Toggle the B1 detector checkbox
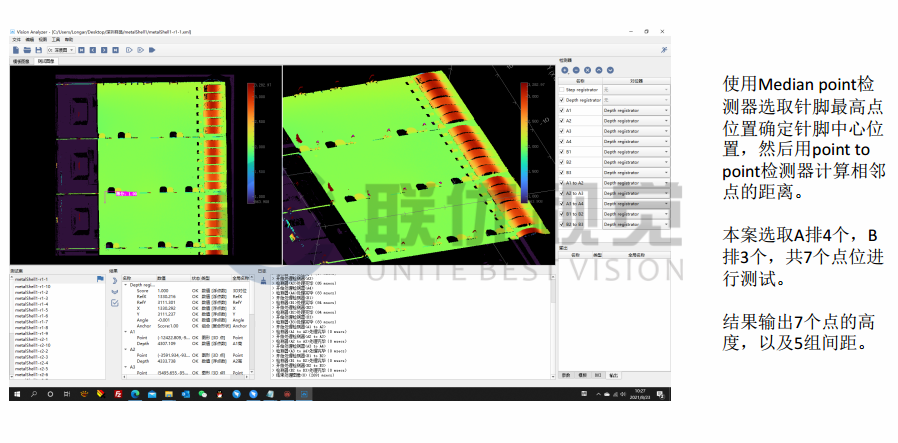This screenshot has width=898, height=443. tap(562, 152)
